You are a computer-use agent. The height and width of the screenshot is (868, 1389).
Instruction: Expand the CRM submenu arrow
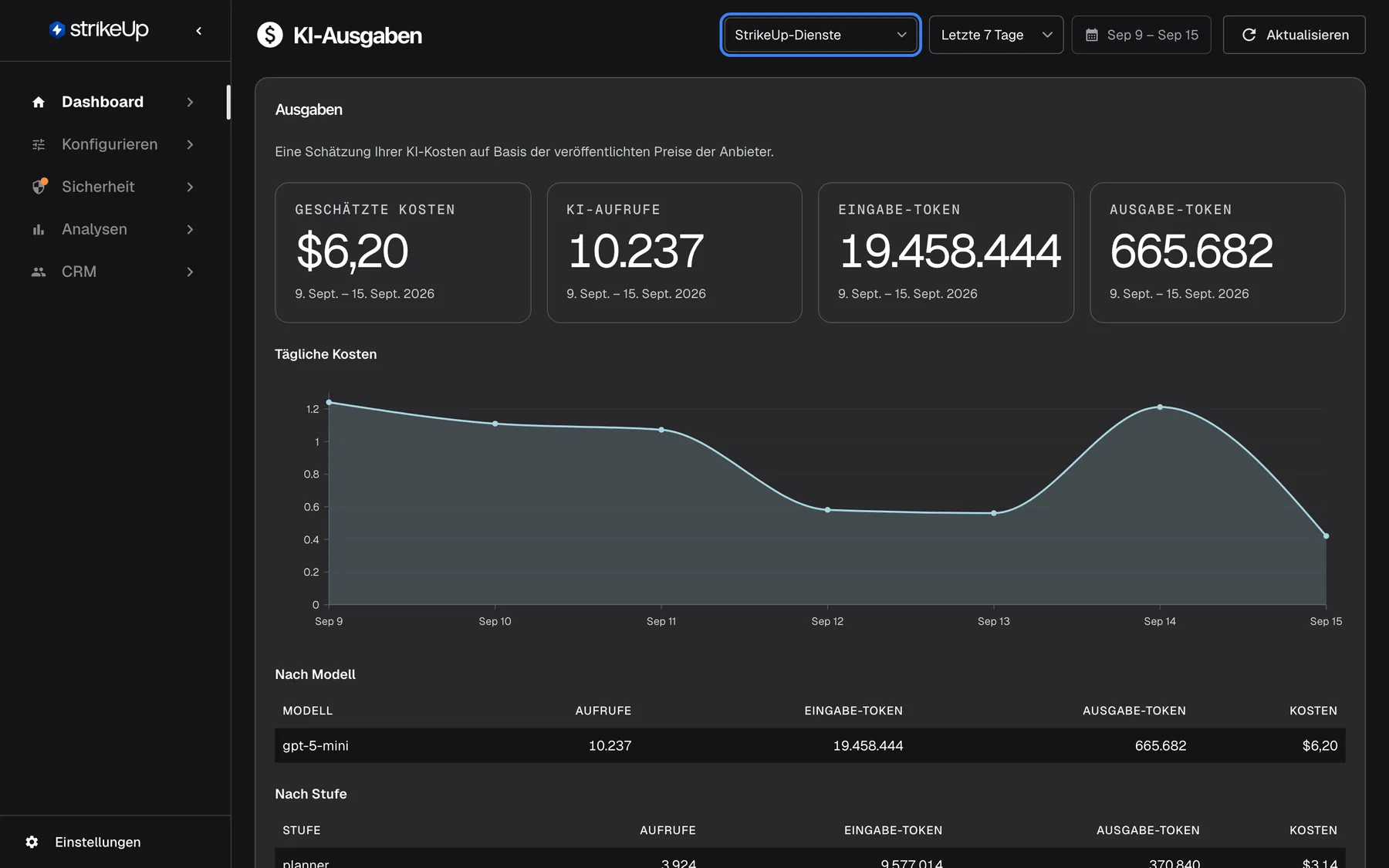pos(190,272)
